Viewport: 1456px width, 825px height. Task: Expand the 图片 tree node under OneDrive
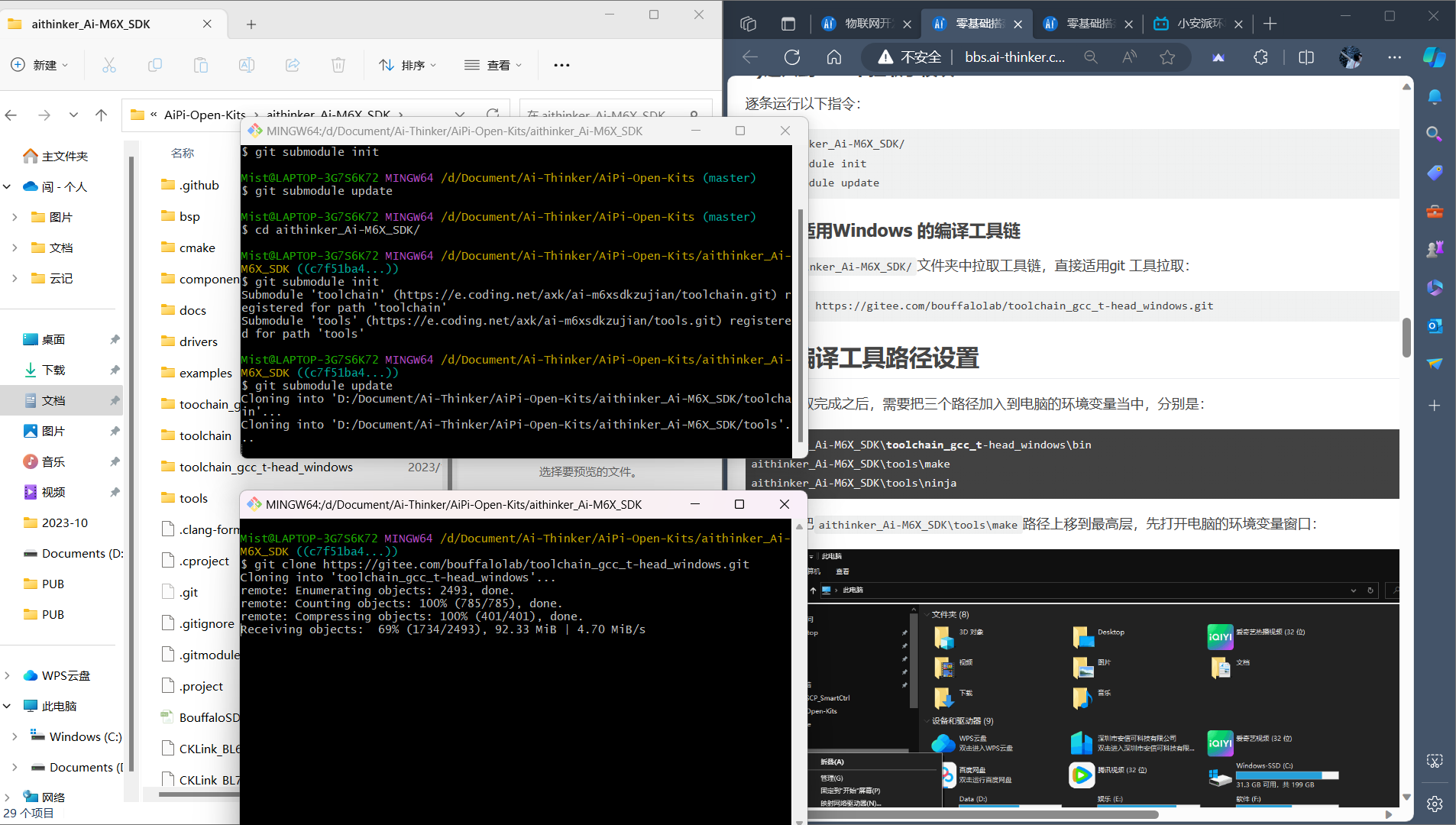[15, 218]
